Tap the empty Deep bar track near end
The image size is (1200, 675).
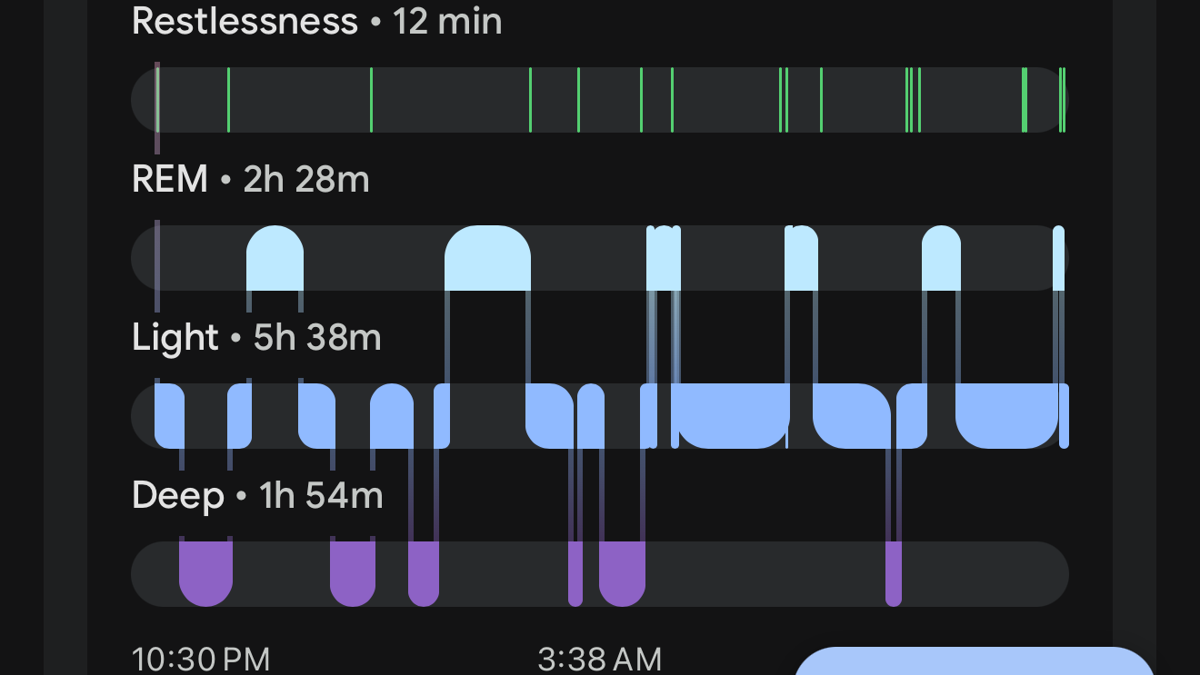[x=985, y=573]
